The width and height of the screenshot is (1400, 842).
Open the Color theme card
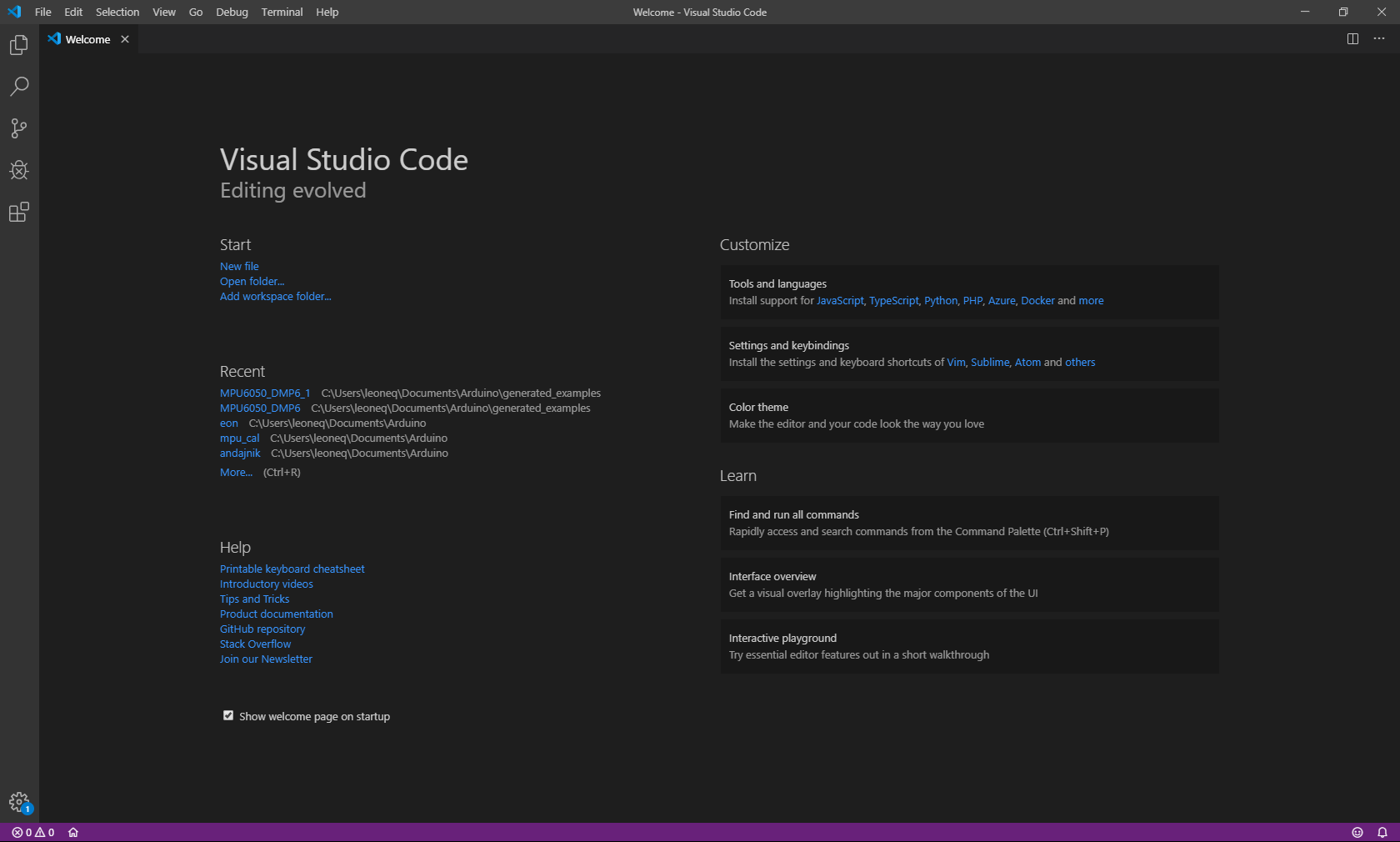(969, 415)
